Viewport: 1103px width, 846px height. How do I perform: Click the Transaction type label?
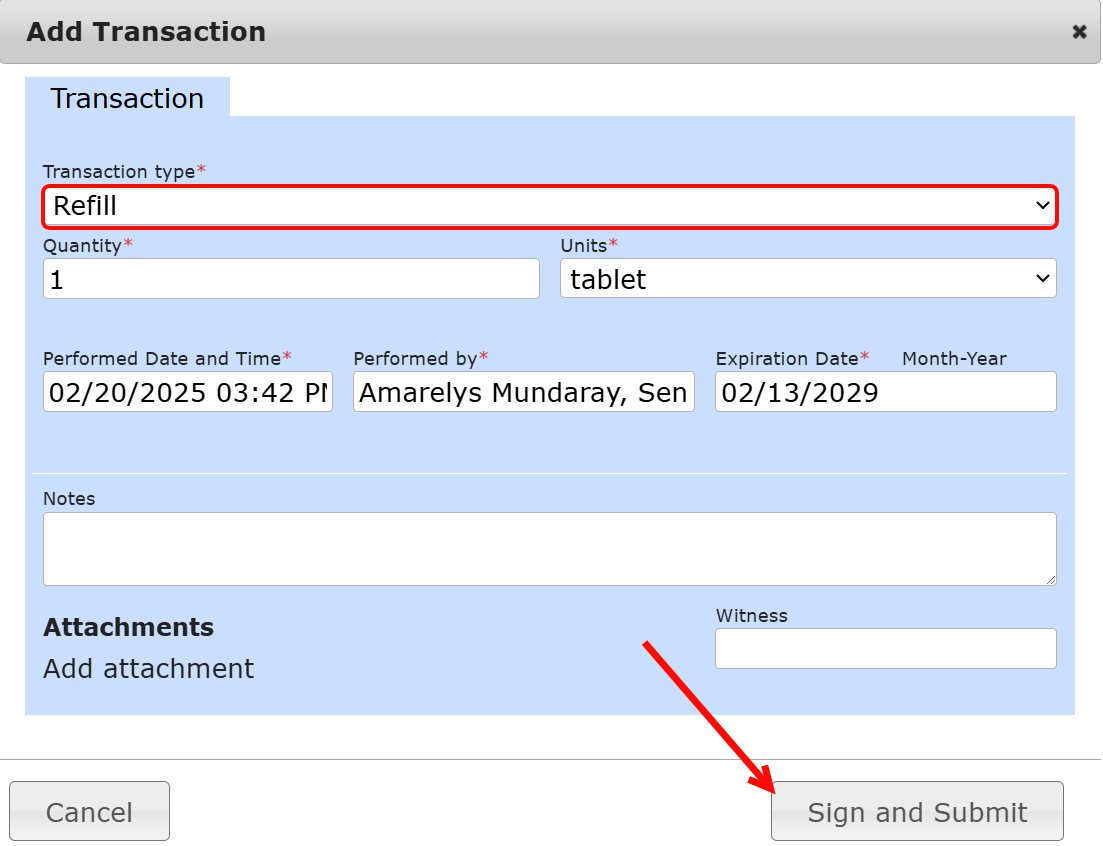pos(119,172)
